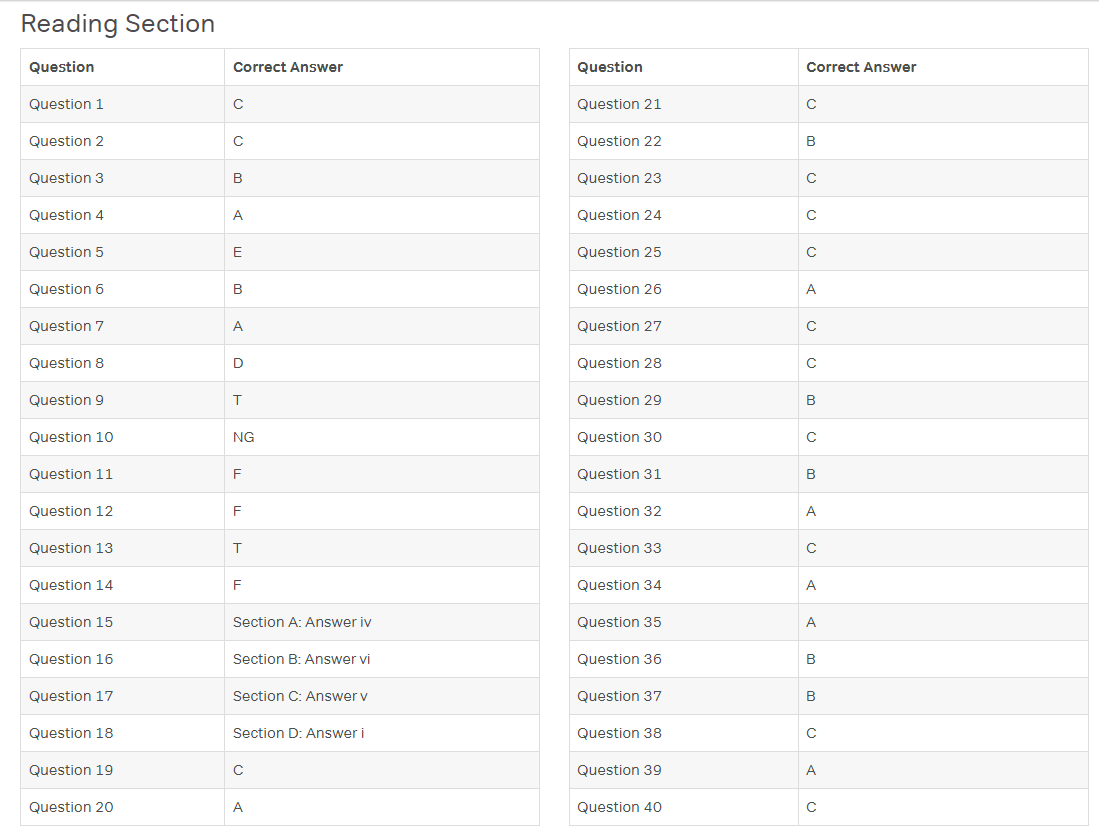This screenshot has width=1099, height=833.
Task: Select the Question 35 row label
Action: click(619, 623)
